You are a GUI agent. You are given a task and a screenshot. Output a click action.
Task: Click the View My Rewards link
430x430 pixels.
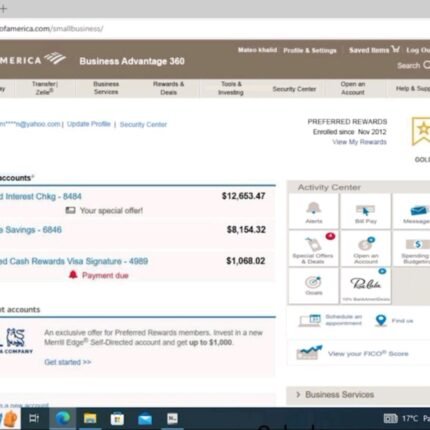point(359,142)
